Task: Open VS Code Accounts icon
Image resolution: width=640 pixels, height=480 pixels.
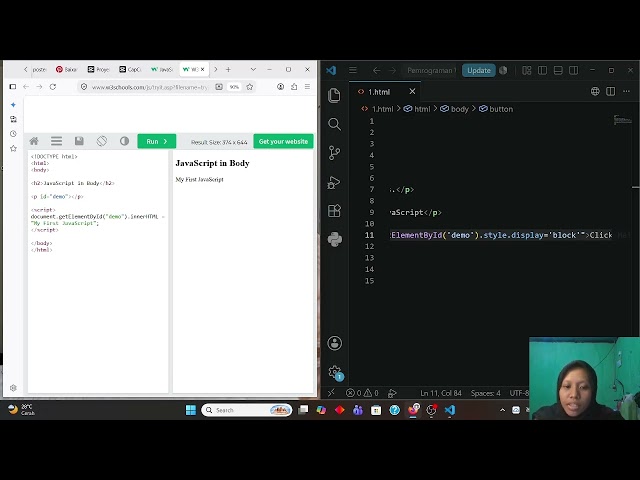Action: tap(335, 343)
